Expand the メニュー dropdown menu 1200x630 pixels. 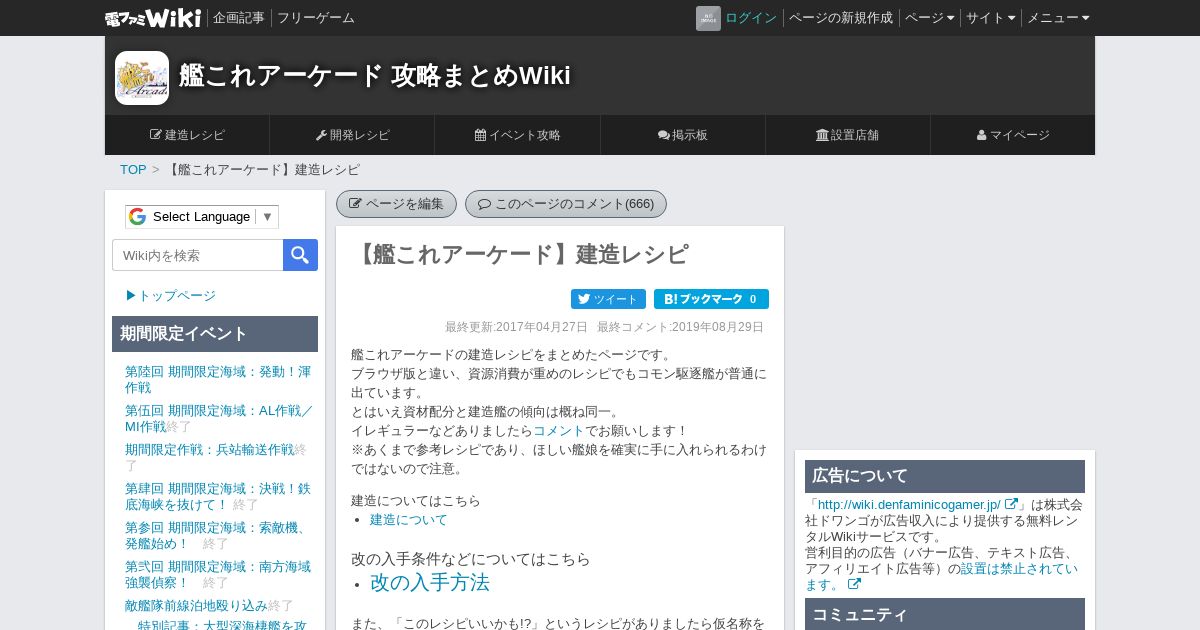coord(1058,18)
